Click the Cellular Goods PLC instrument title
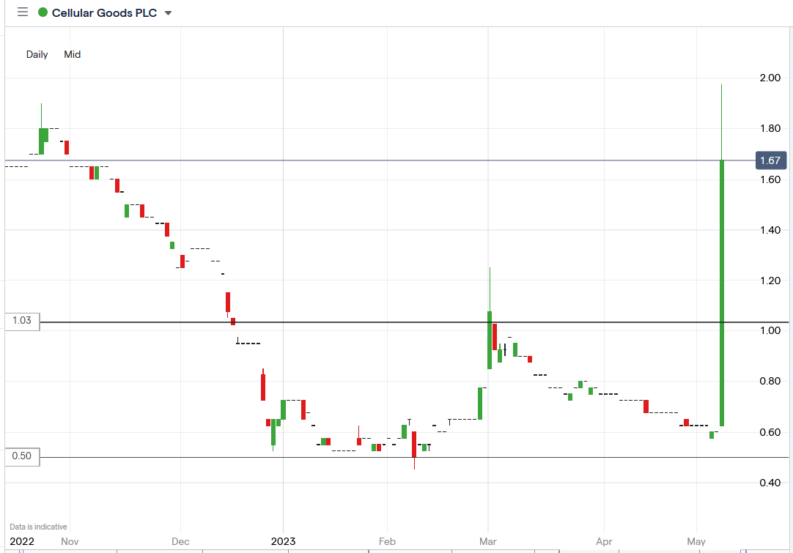 (x=104, y=13)
